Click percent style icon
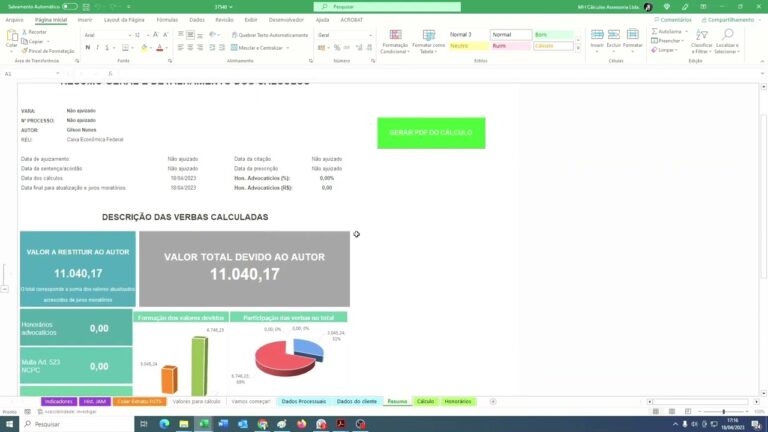Viewport: 768px width, 432px height. (x=337, y=48)
